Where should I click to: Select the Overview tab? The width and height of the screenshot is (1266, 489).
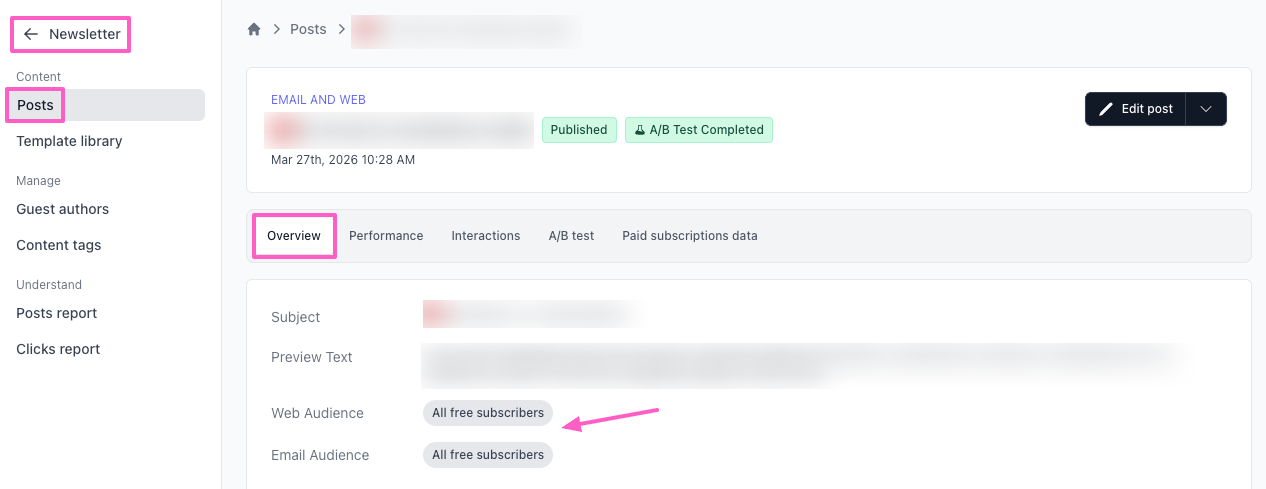tap(294, 236)
